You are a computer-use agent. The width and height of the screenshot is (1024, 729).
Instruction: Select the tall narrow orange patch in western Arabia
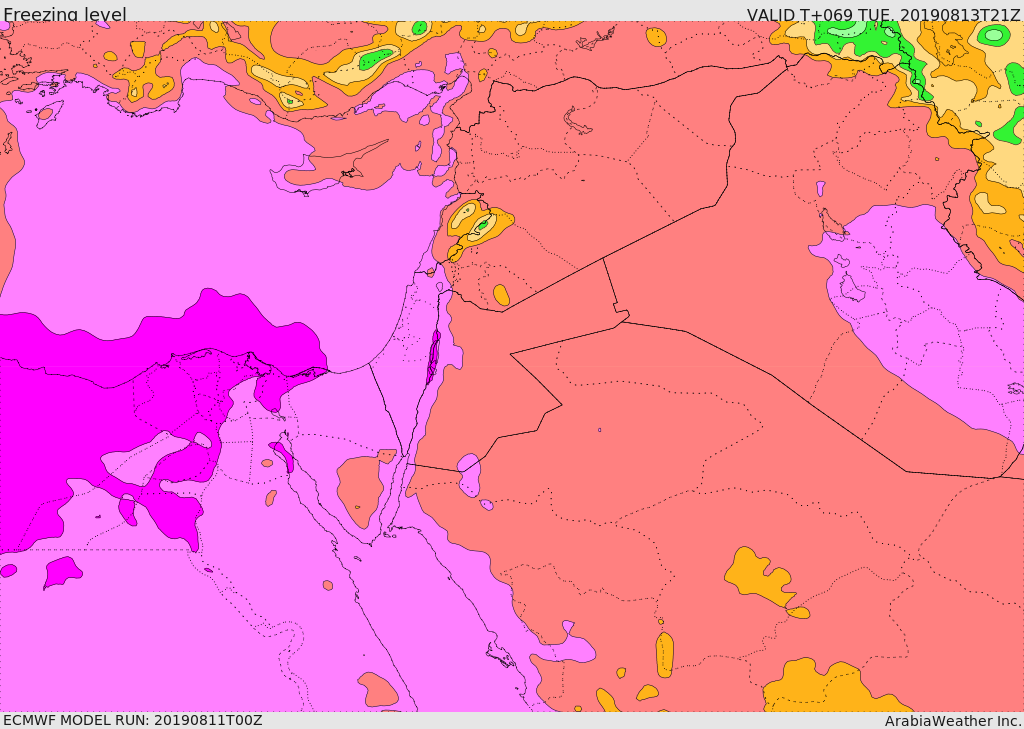pyautogui.click(x=664, y=655)
